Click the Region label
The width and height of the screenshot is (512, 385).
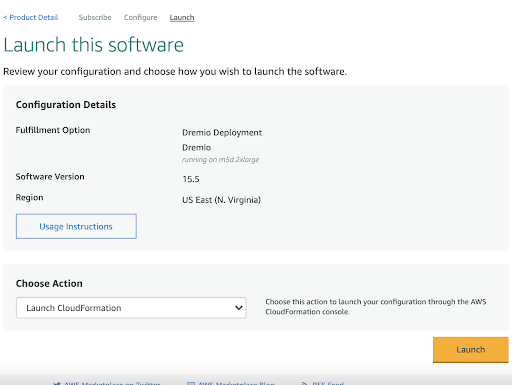coord(30,198)
